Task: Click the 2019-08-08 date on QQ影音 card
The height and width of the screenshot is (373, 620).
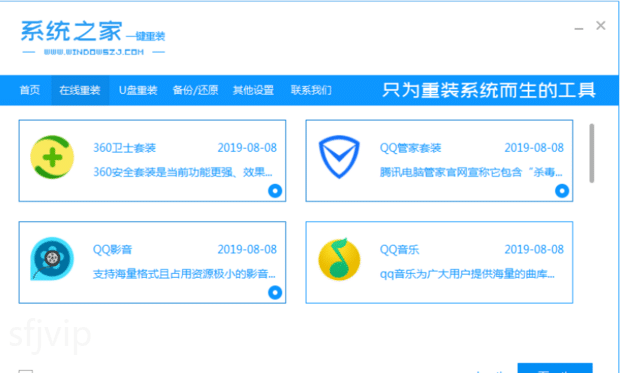Action: (x=247, y=250)
